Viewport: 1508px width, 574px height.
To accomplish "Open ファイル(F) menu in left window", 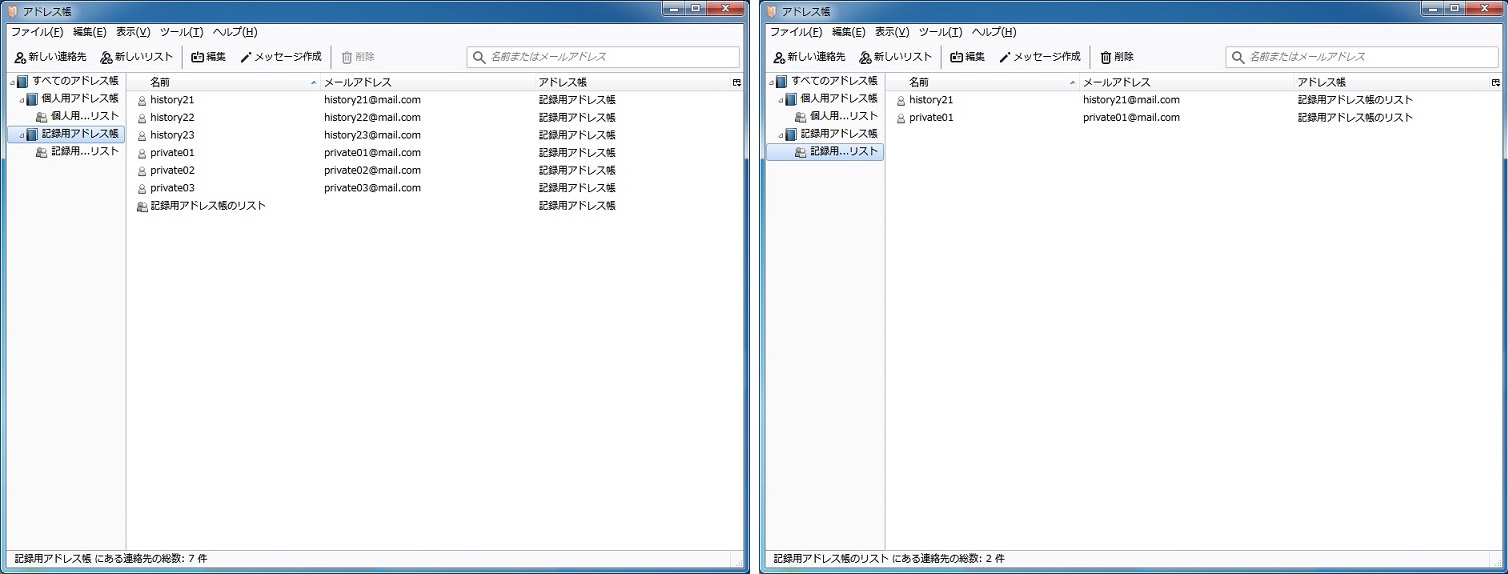I will (x=37, y=32).
